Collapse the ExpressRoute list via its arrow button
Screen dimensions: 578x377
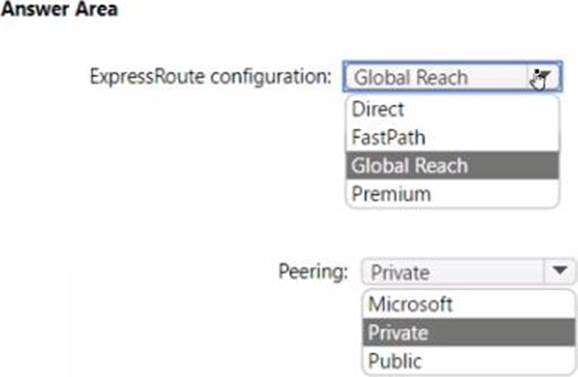point(544,77)
